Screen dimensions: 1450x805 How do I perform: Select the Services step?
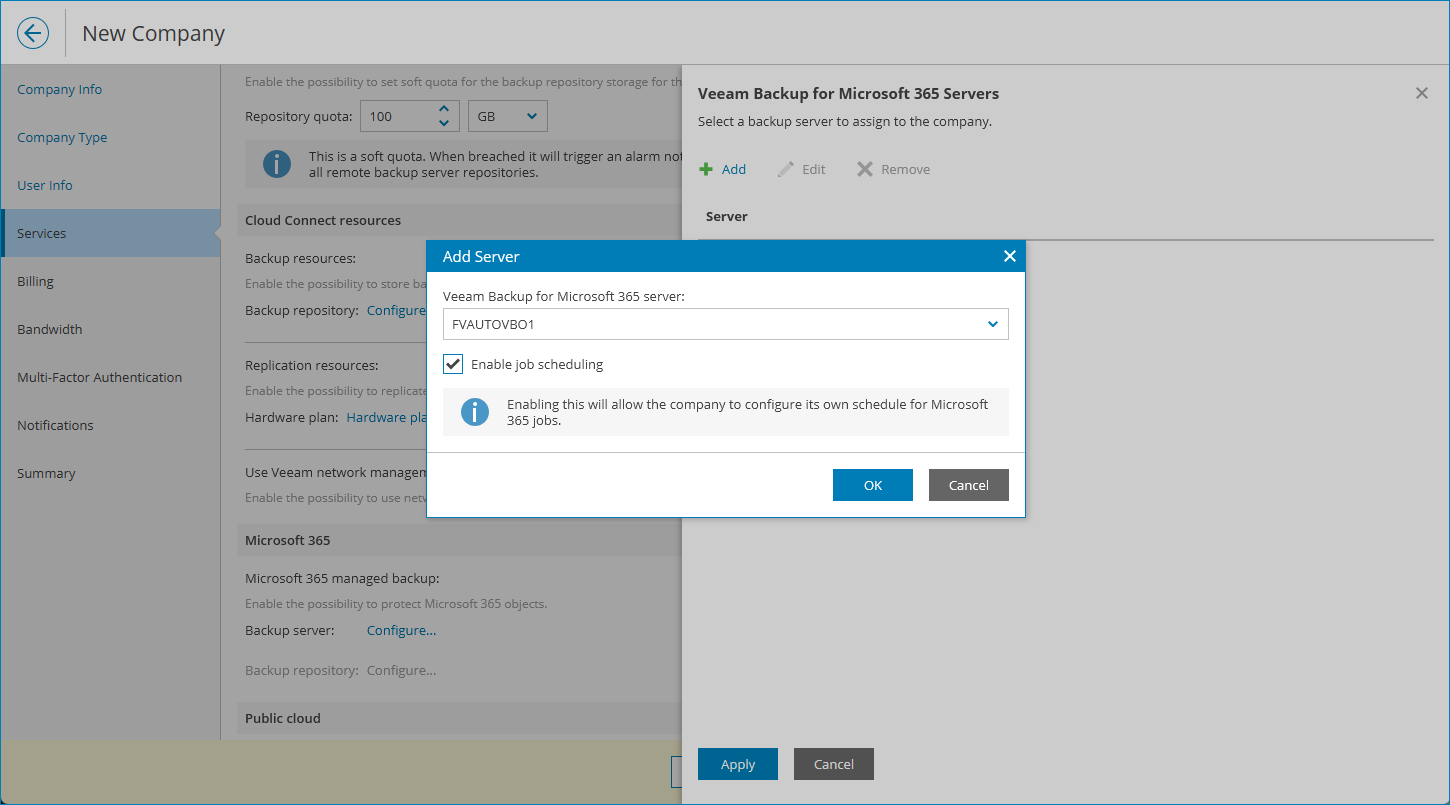(x=110, y=233)
